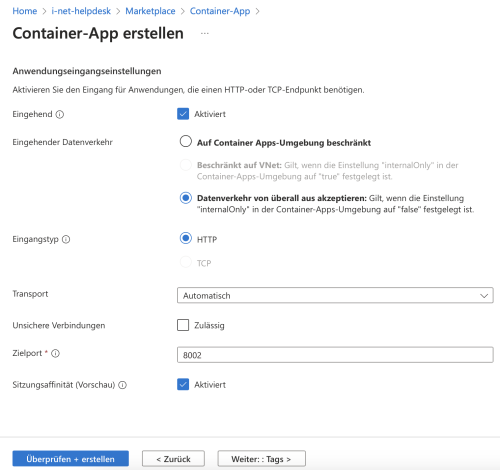Click info icon next to Zielport
This screenshot has width=500, height=470.
tap(55, 353)
